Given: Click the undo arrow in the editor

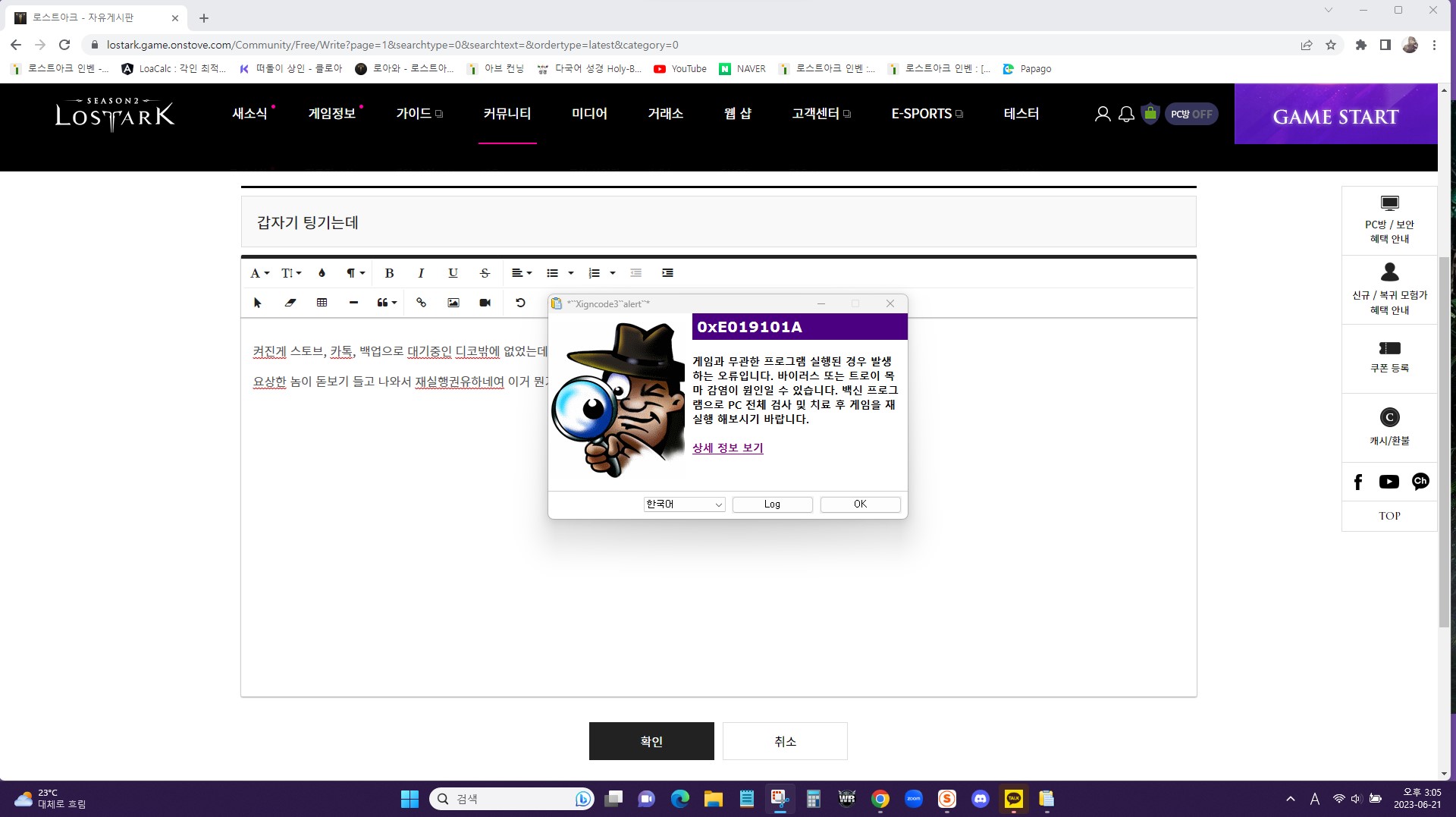Looking at the screenshot, I should [x=520, y=303].
